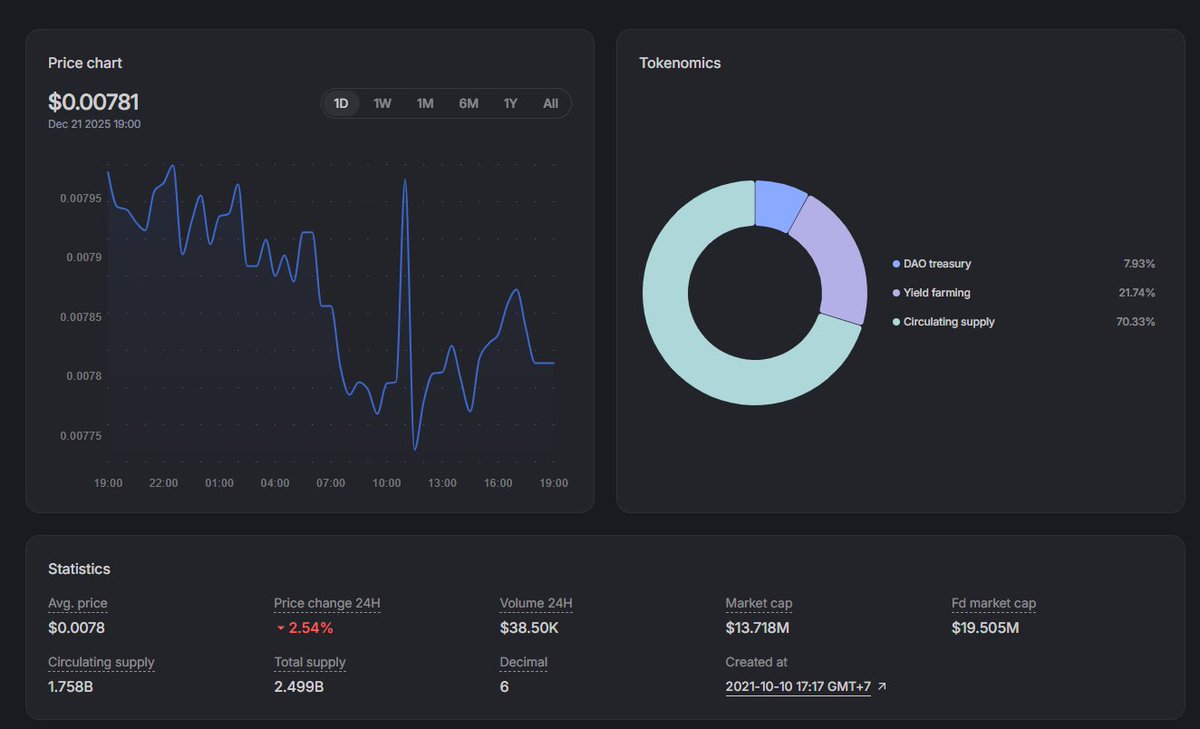This screenshot has width=1200, height=729.
Task: Click the 0.00775 y-axis label
Action: coord(81,436)
